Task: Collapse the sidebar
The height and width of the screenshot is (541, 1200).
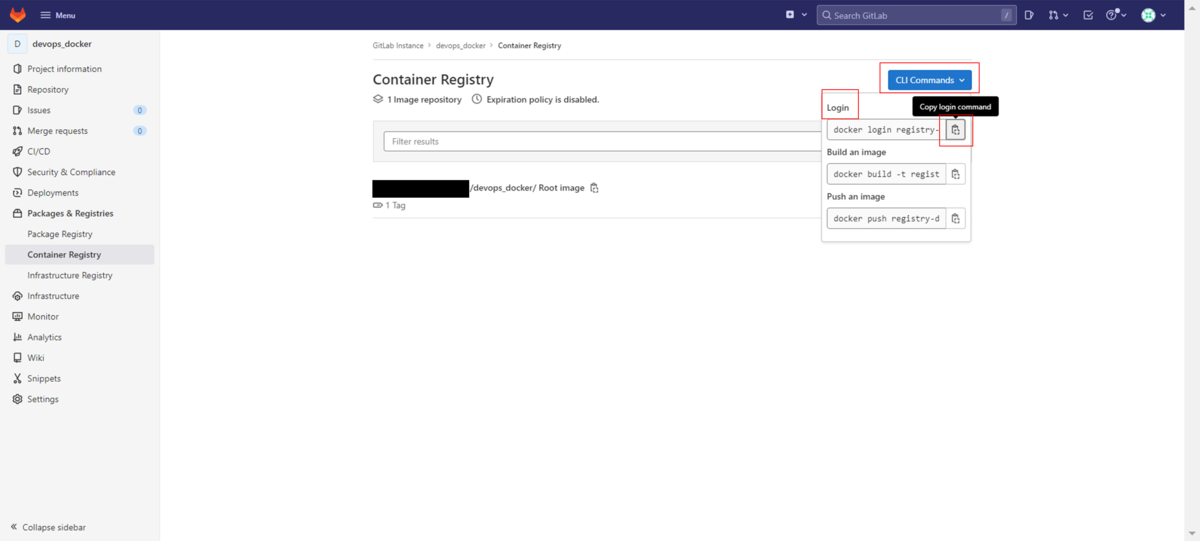Action: 48,527
